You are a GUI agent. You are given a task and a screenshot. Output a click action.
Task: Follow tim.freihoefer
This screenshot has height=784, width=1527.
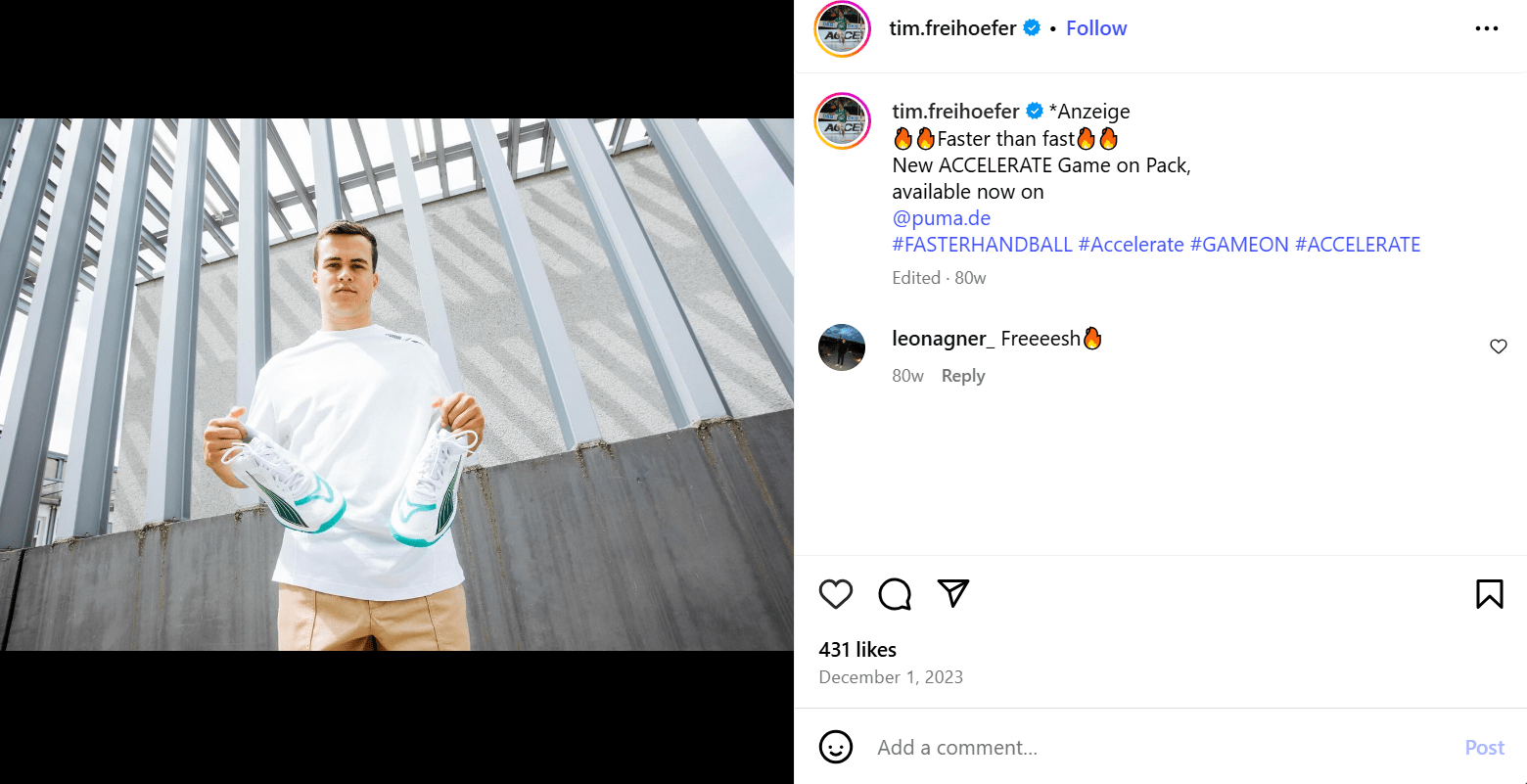click(1096, 28)
